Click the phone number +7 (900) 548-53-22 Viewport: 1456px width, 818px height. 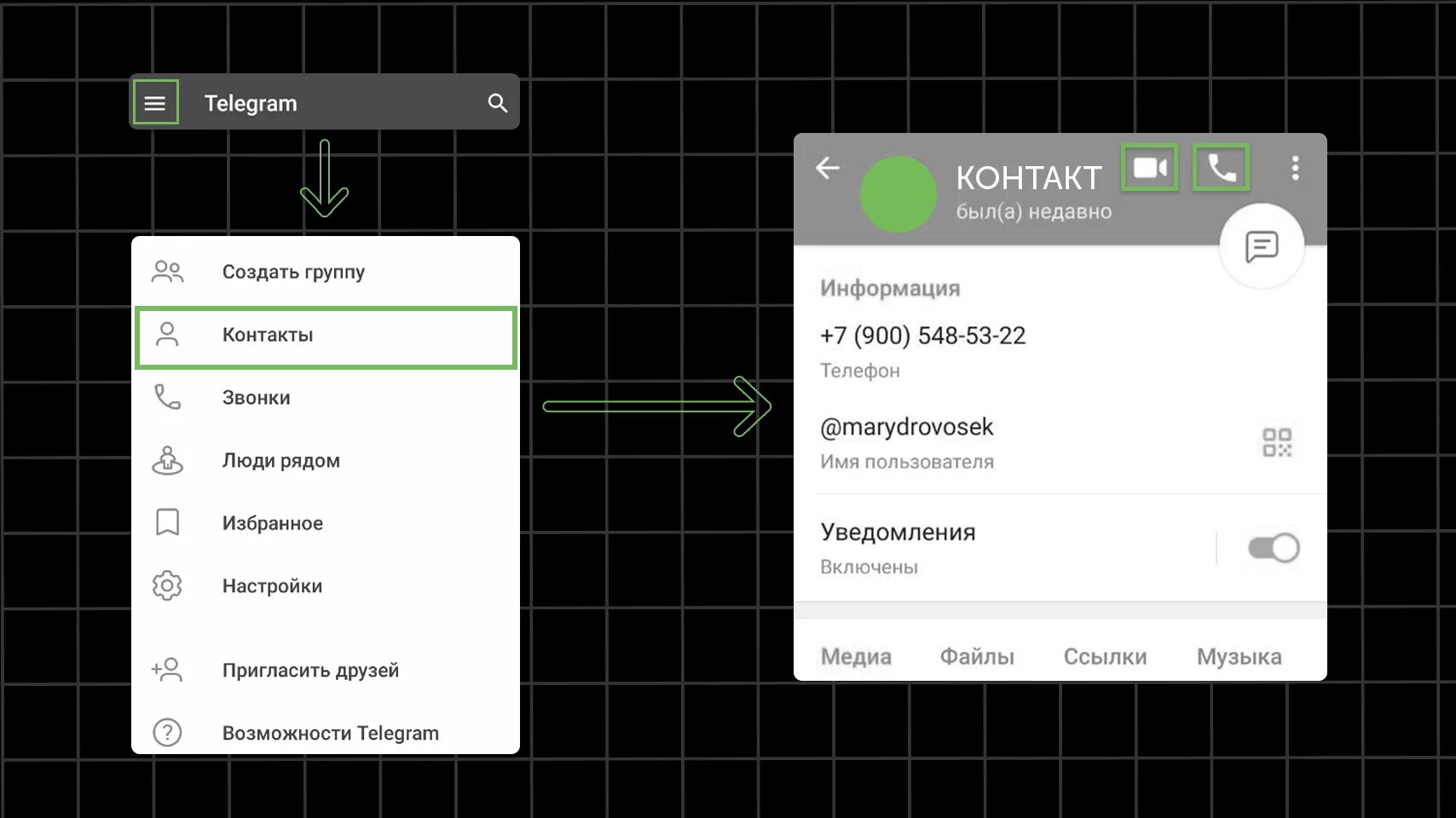pos(922,336)
